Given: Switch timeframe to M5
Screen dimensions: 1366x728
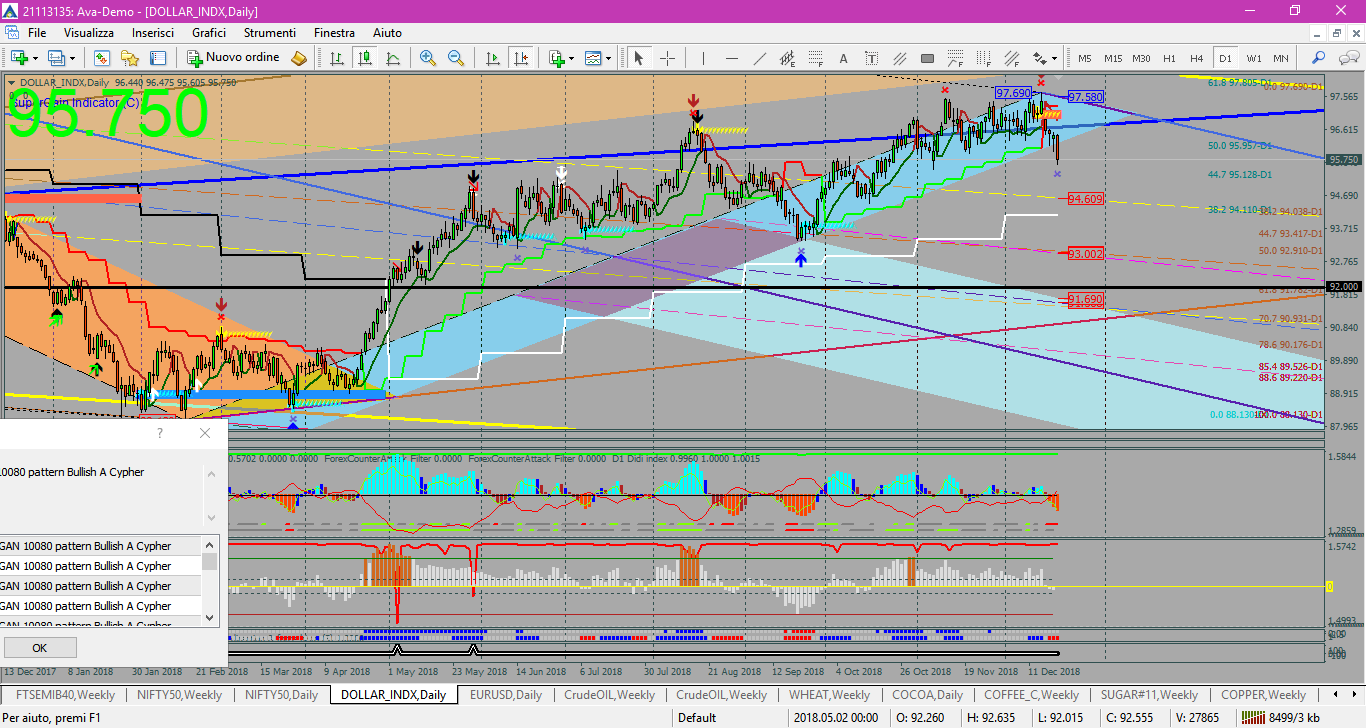Looking at the screenshot, I should tap(1085, 58).
